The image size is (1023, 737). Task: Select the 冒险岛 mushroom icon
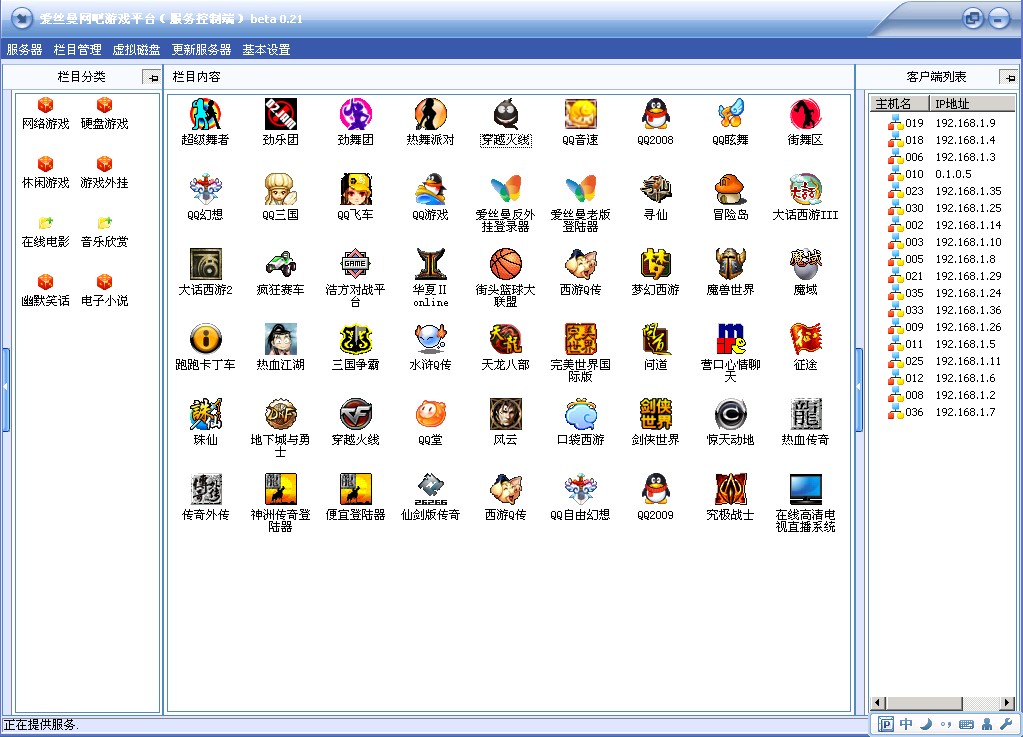click(x=730, y=190)
